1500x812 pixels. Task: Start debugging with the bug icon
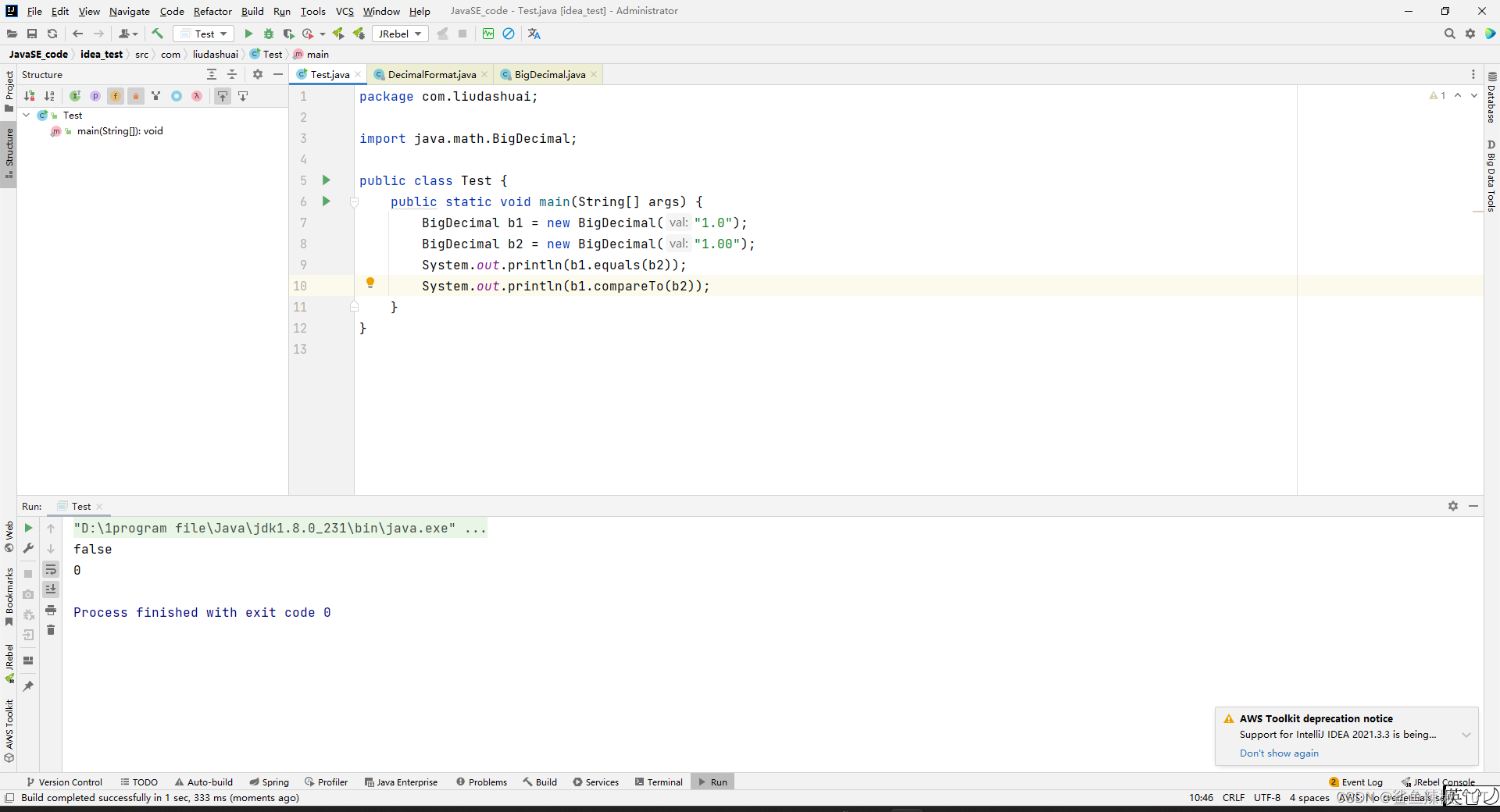click(269, 34)
